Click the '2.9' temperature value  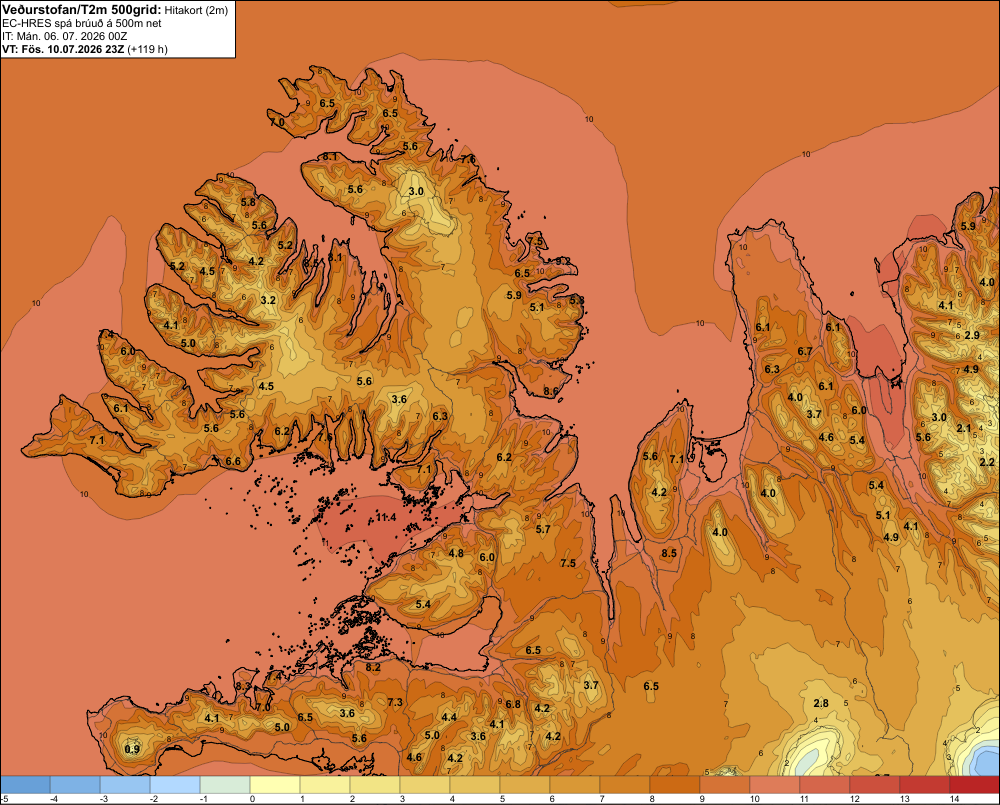tap(972, 336)
